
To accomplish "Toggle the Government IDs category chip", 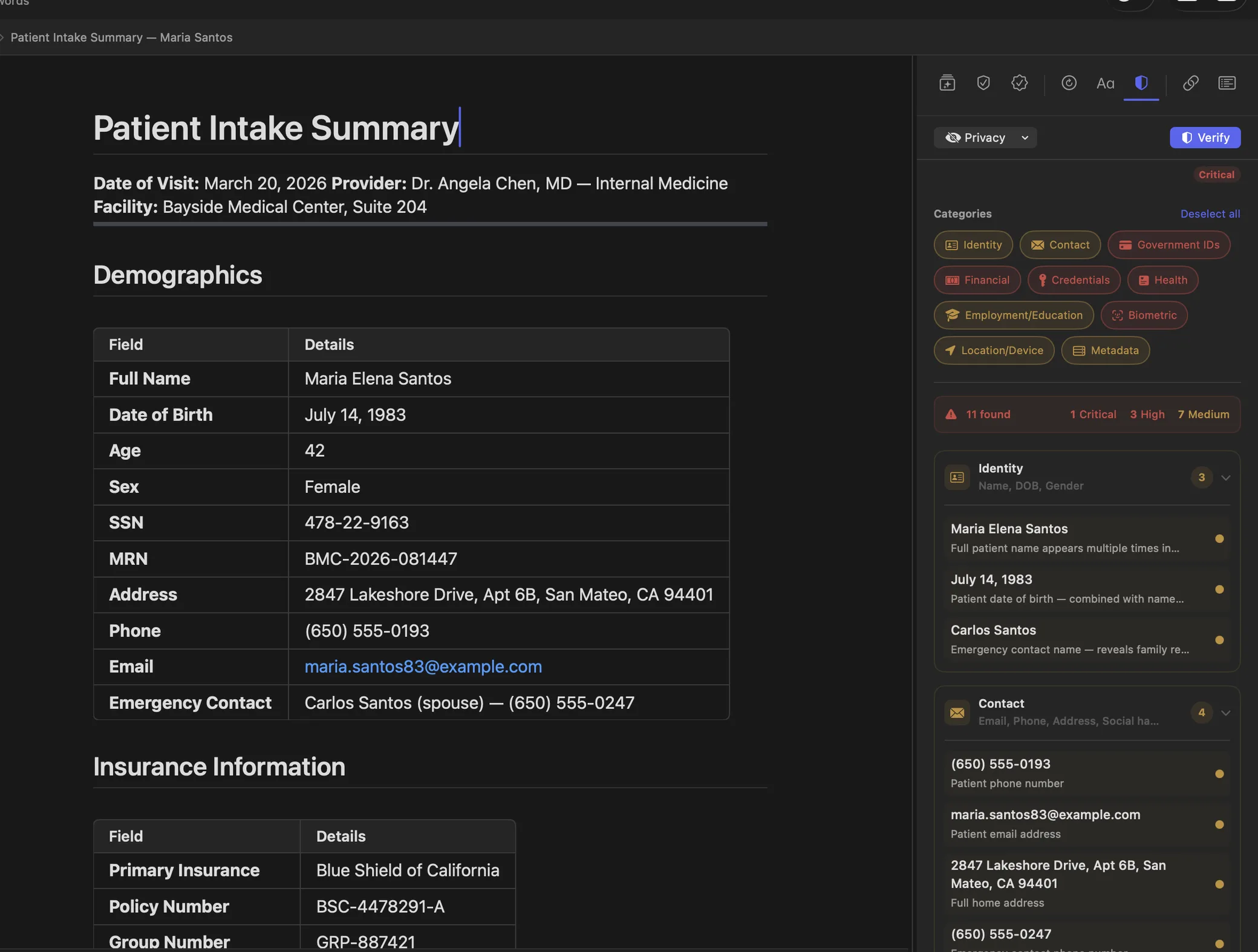I will (x=1168, y=245).
